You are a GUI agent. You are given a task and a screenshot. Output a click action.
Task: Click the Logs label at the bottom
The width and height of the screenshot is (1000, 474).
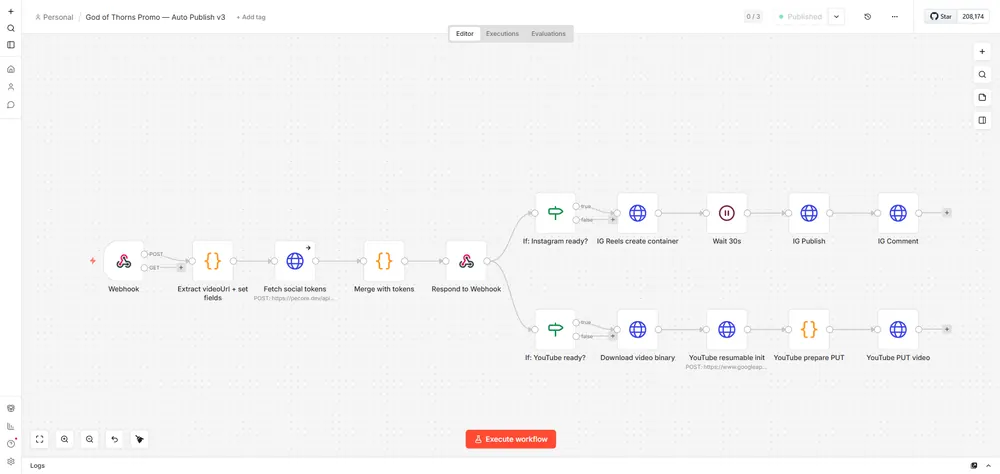coord(38,466)
